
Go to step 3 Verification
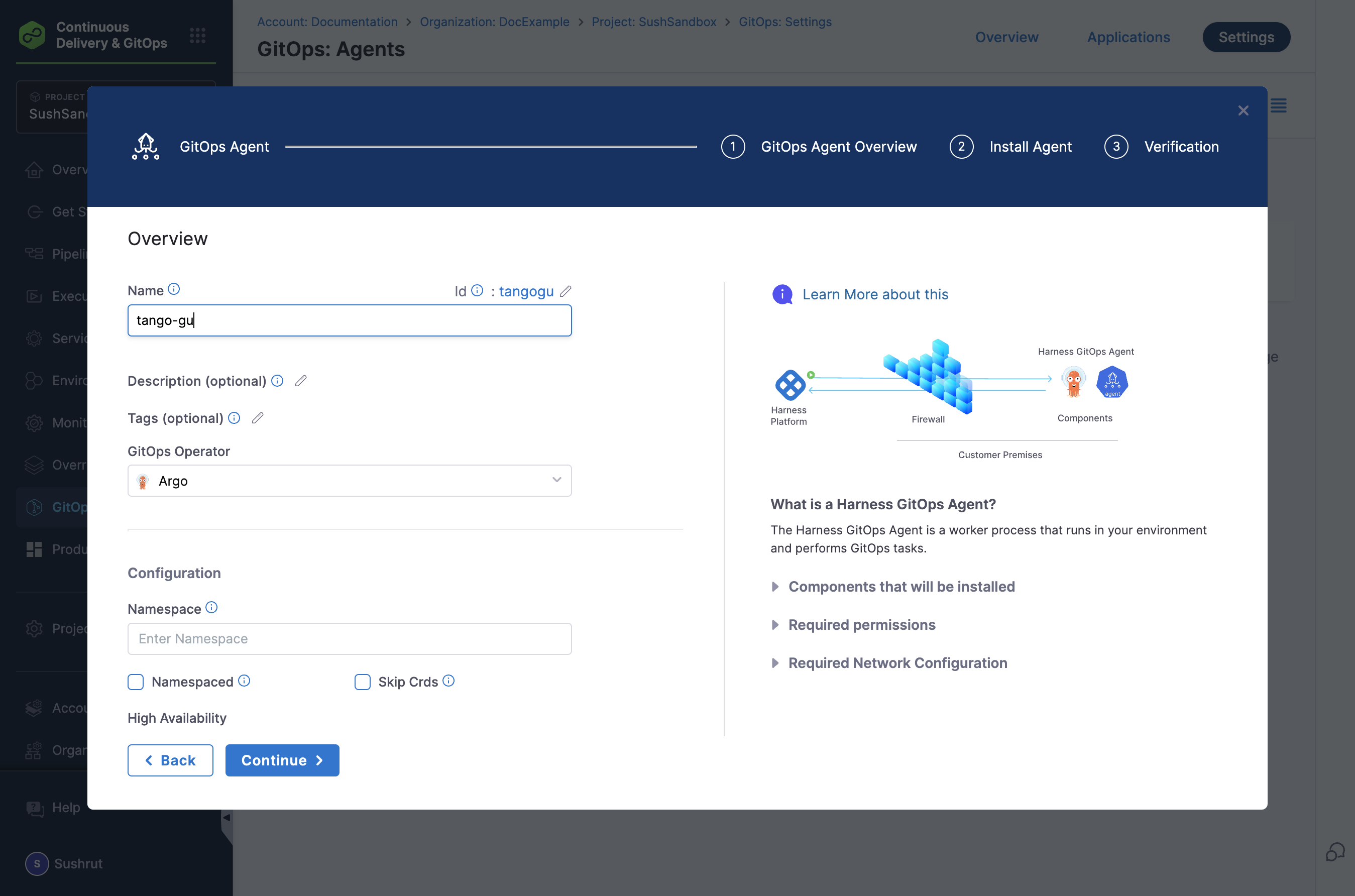(1161, 146)
